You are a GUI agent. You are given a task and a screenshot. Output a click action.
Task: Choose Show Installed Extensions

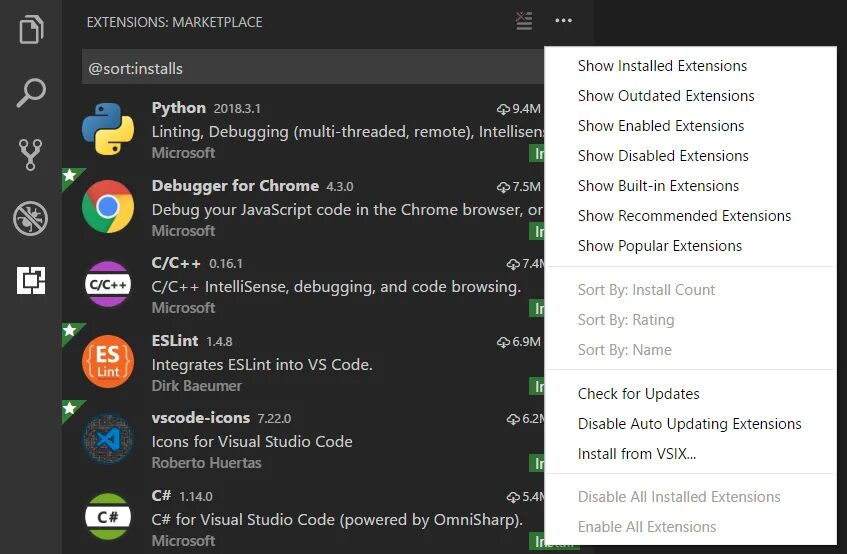tap(662, 66)
